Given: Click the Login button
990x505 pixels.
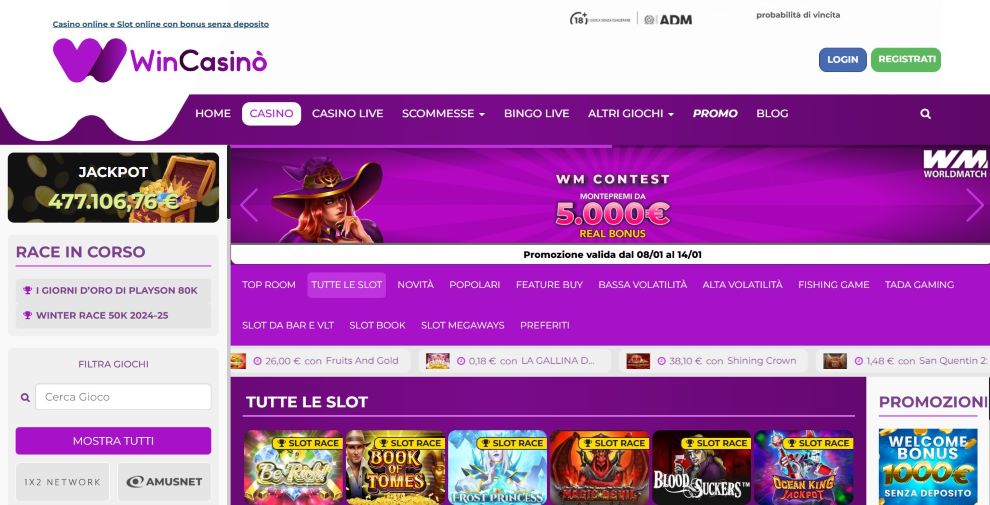Looking at the screenshot, I should click(842, 59).
